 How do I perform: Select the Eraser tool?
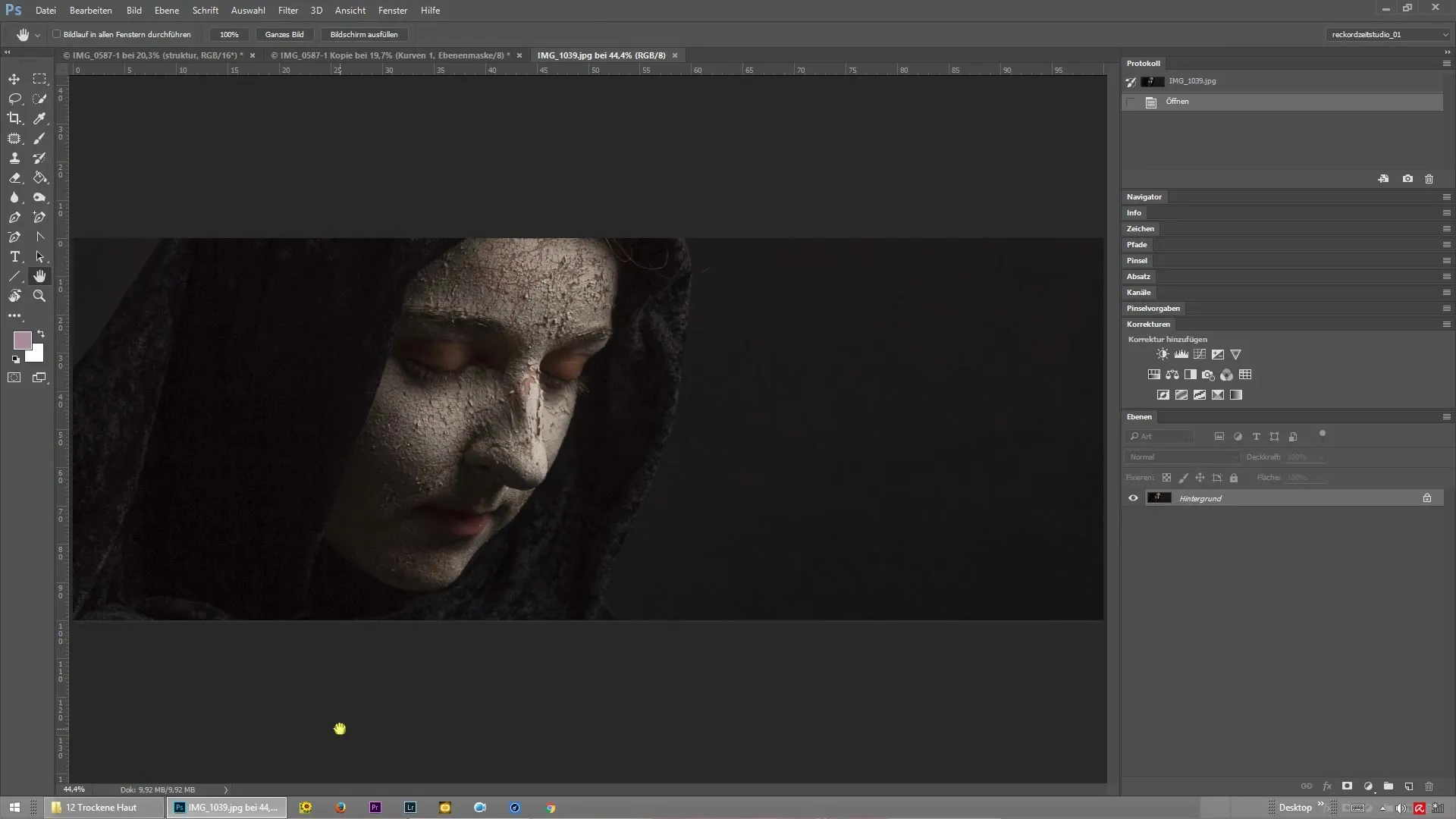14,177
